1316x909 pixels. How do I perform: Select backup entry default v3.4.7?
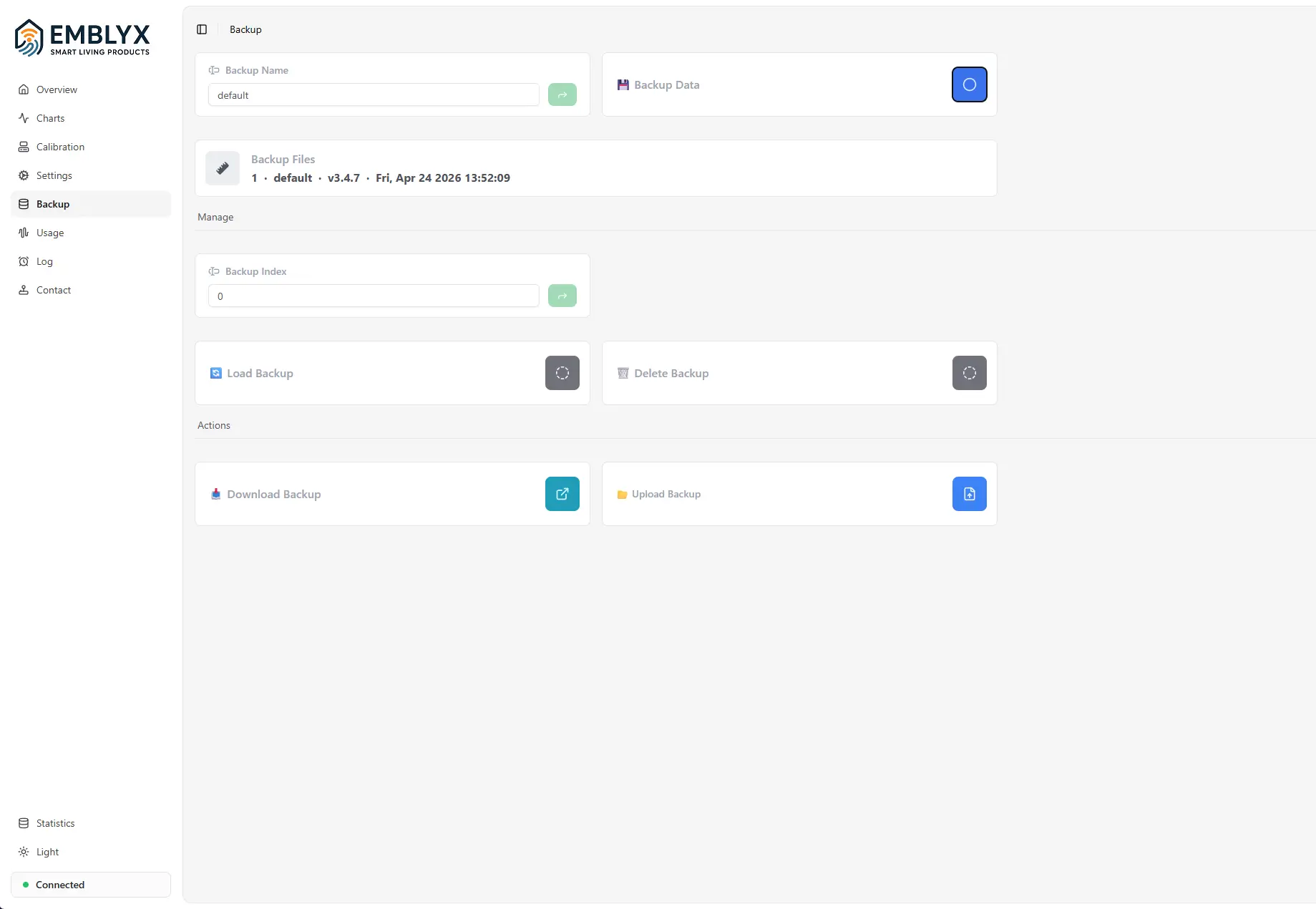click(381, 178)
